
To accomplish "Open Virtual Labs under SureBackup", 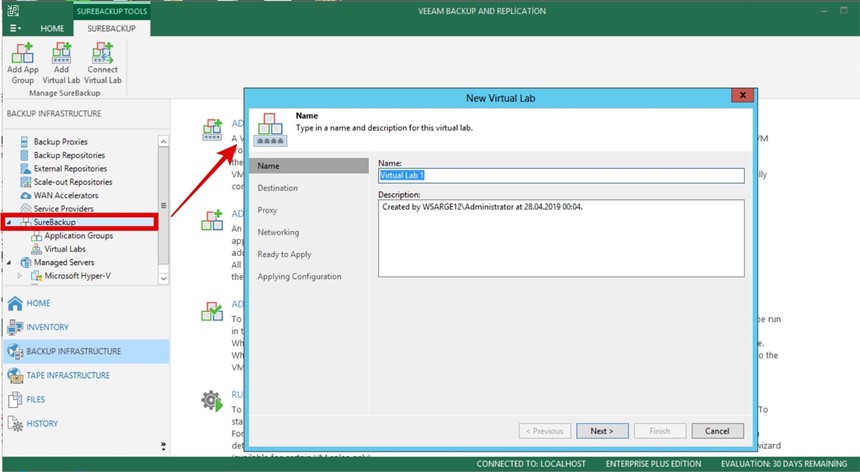I will point(65,249).
